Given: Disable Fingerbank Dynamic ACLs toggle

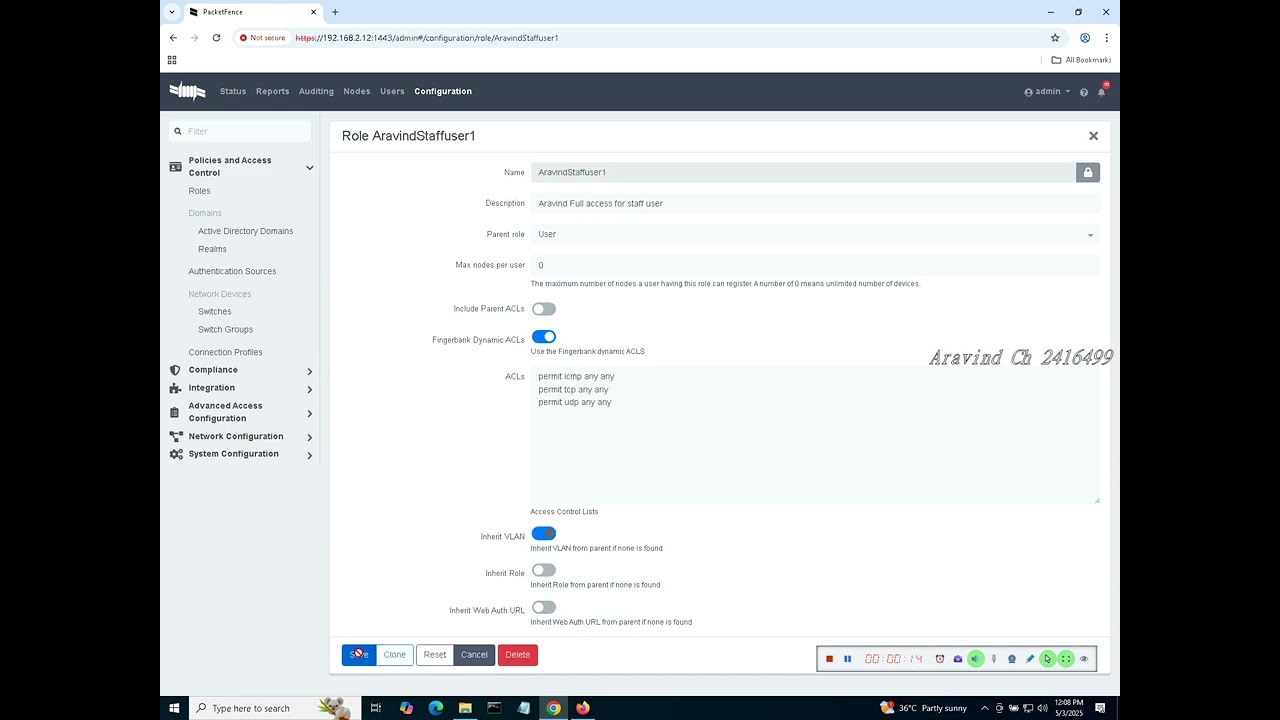Looking at the screenshot, I should click(543, 337).
